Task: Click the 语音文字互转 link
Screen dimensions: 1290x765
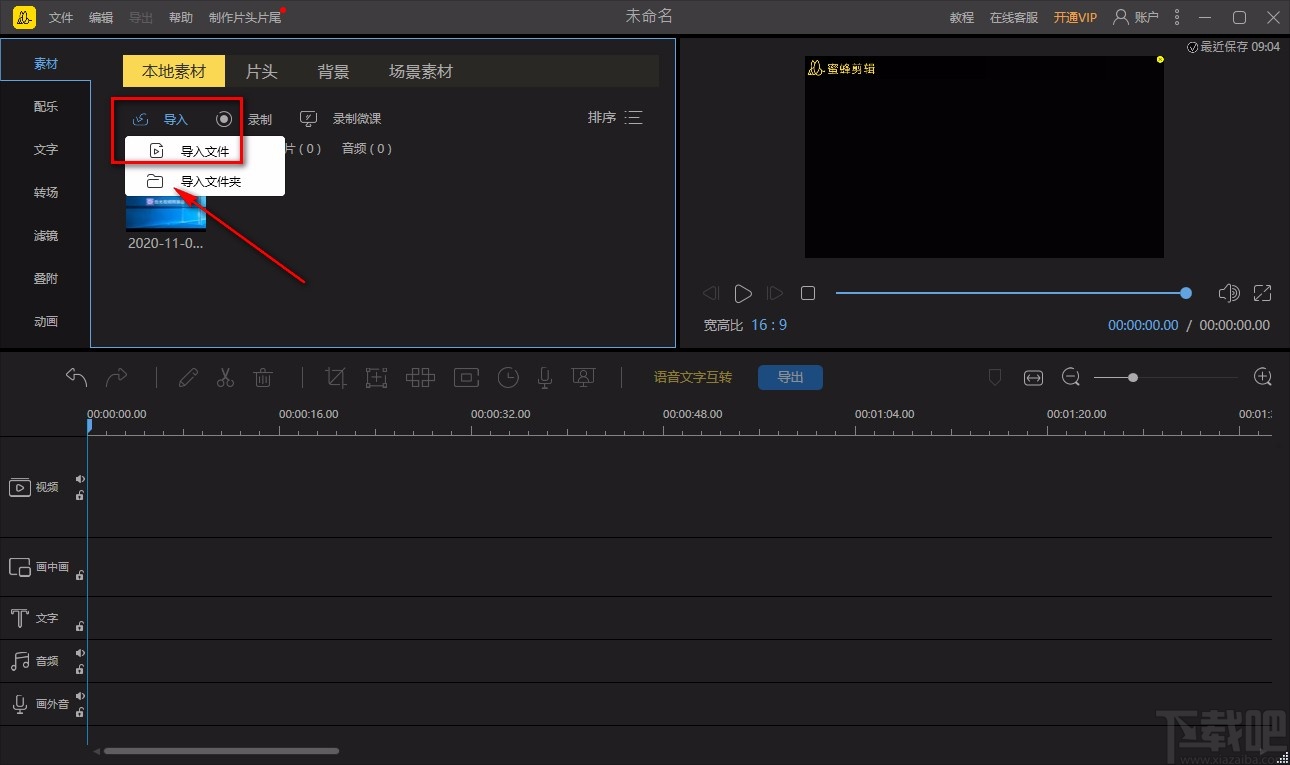Action: point(692,377)
